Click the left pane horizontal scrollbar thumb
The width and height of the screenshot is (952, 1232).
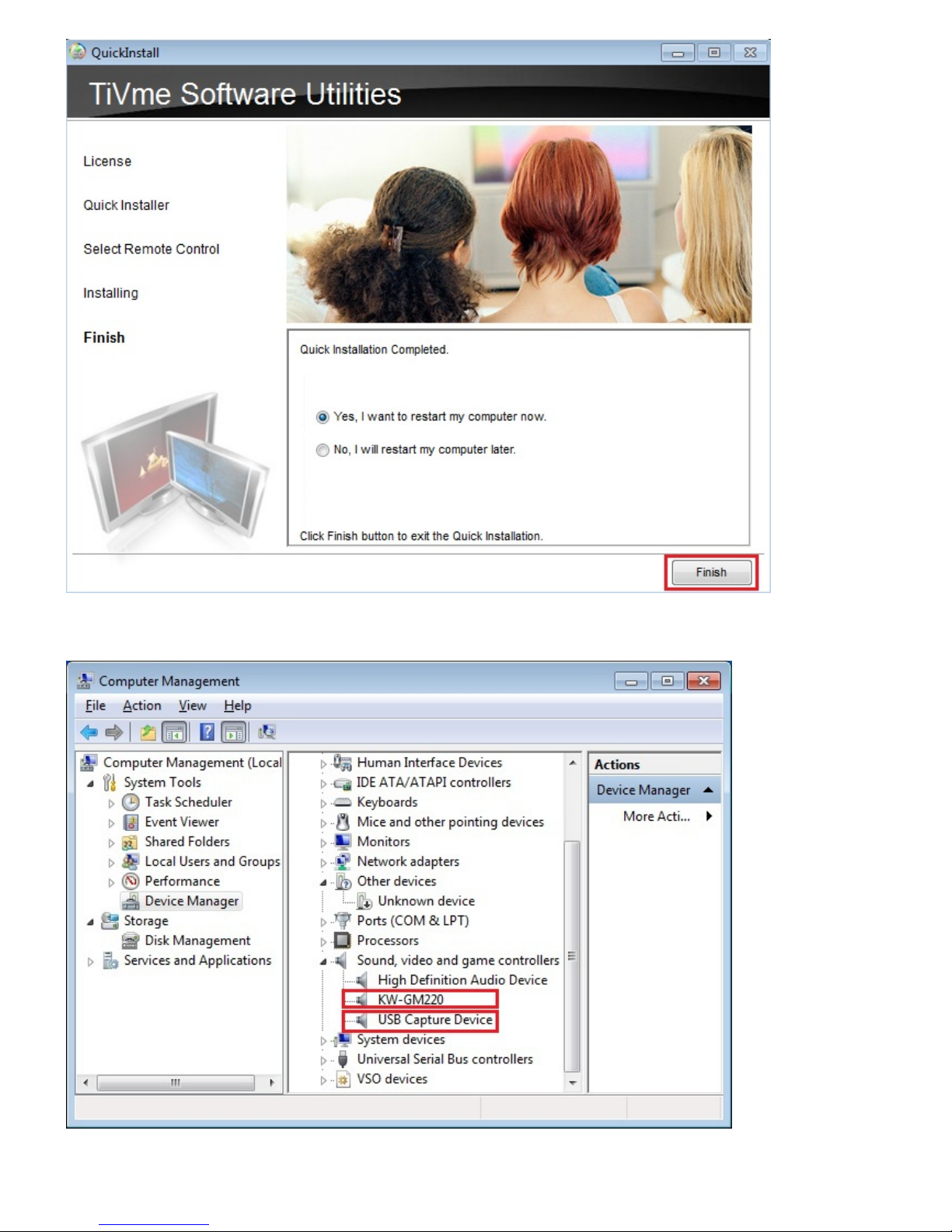(x=176, y=1083)
